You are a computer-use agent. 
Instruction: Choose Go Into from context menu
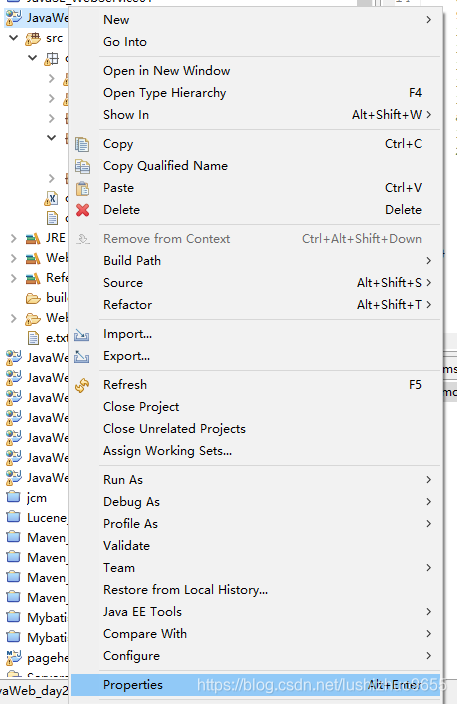(256, 42)
